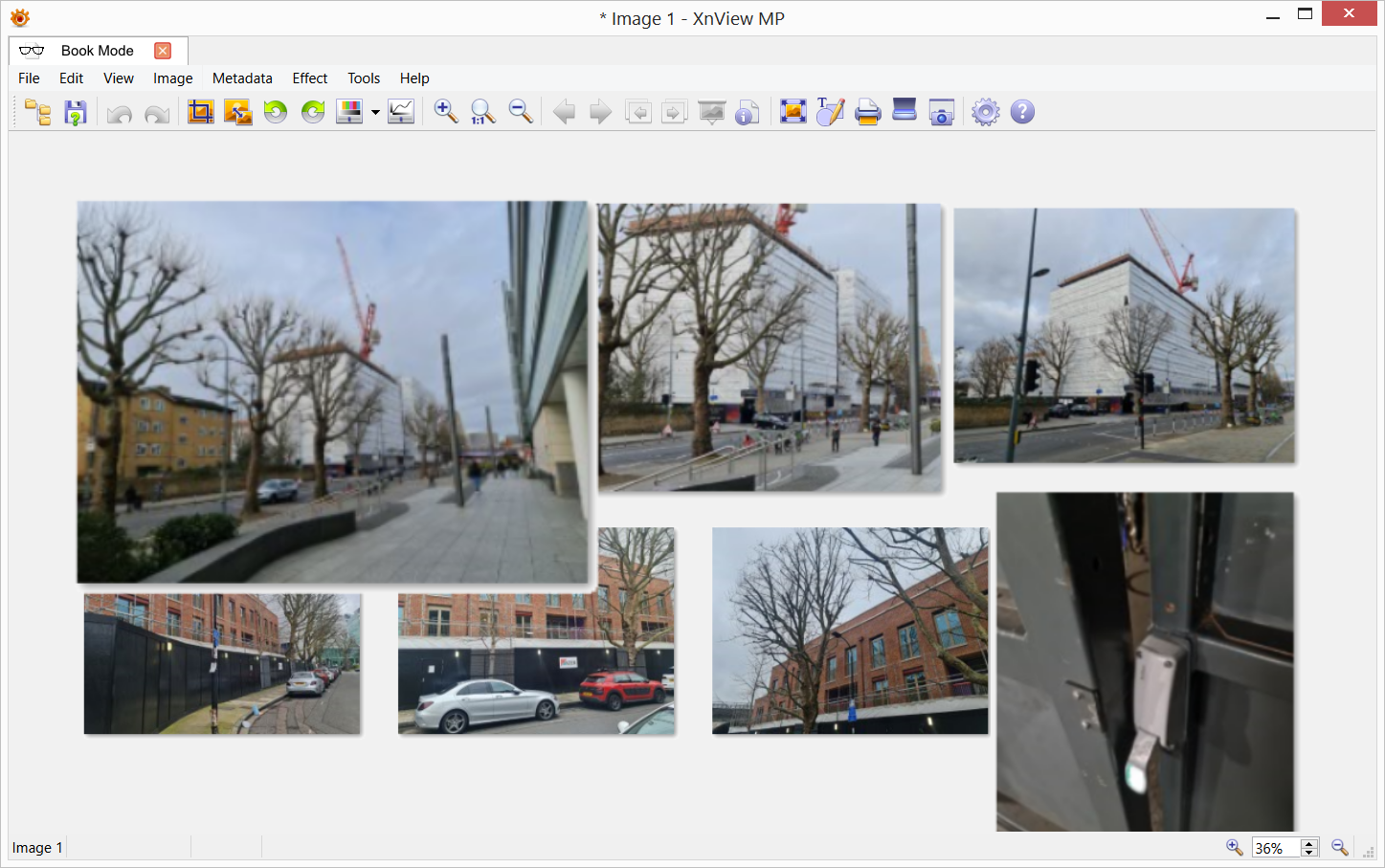Open the add text/draw tool
The width and height of the screenshot is (1385, 868).
(x=830, y=112)
